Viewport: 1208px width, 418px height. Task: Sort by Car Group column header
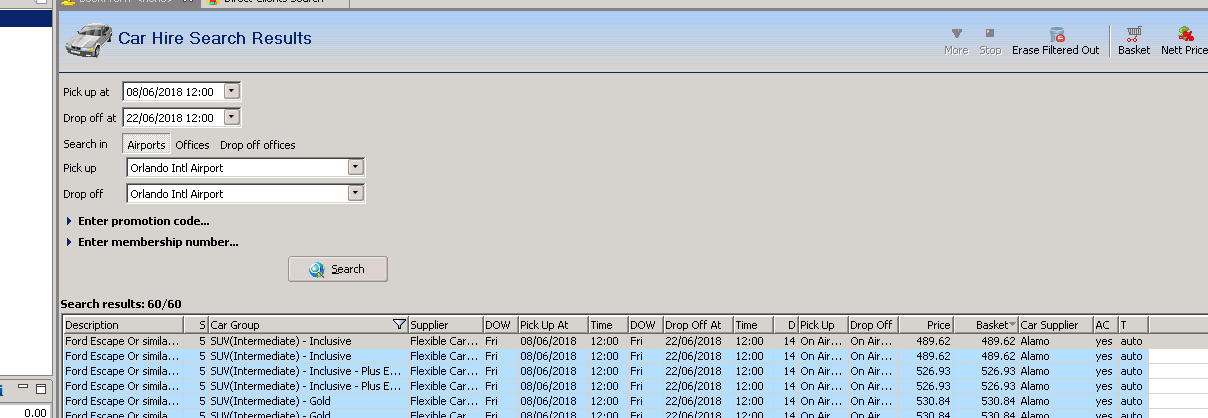pos(308,325)
